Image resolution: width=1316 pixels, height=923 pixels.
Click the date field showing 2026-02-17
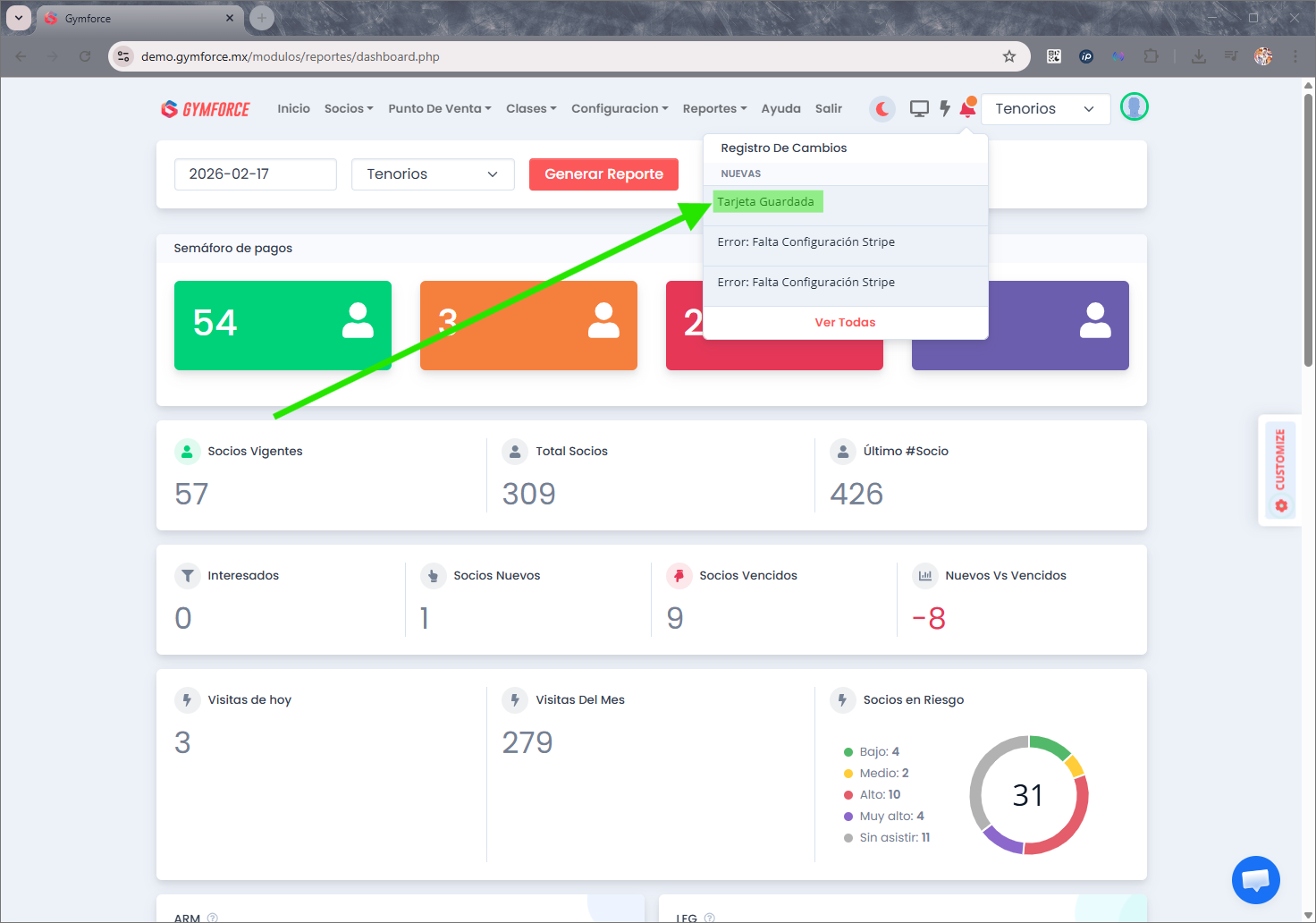(x=255, y=174)
